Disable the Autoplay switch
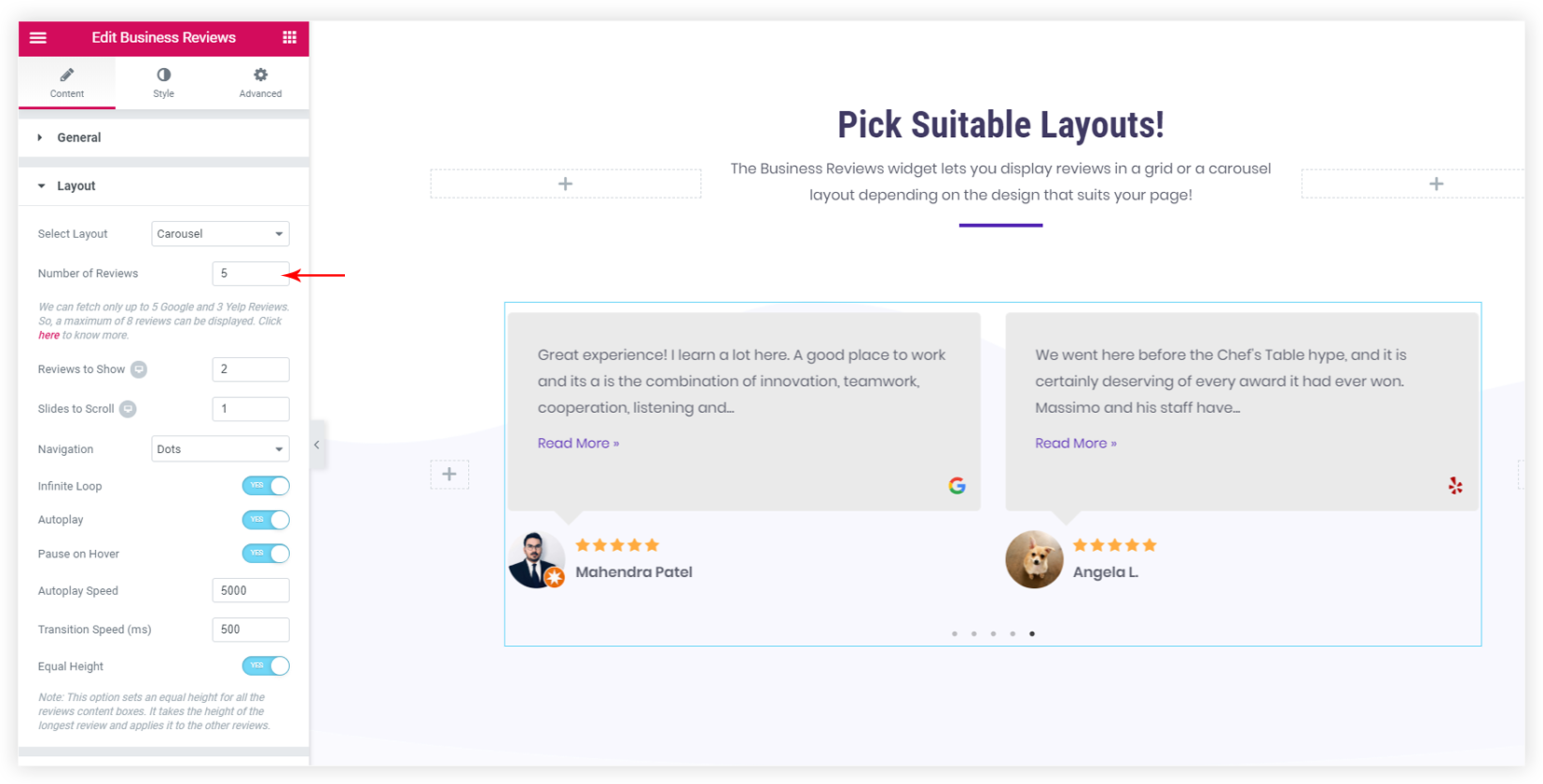The width and height of the screenshot is (1543, 784). click(x=266, y=519)
